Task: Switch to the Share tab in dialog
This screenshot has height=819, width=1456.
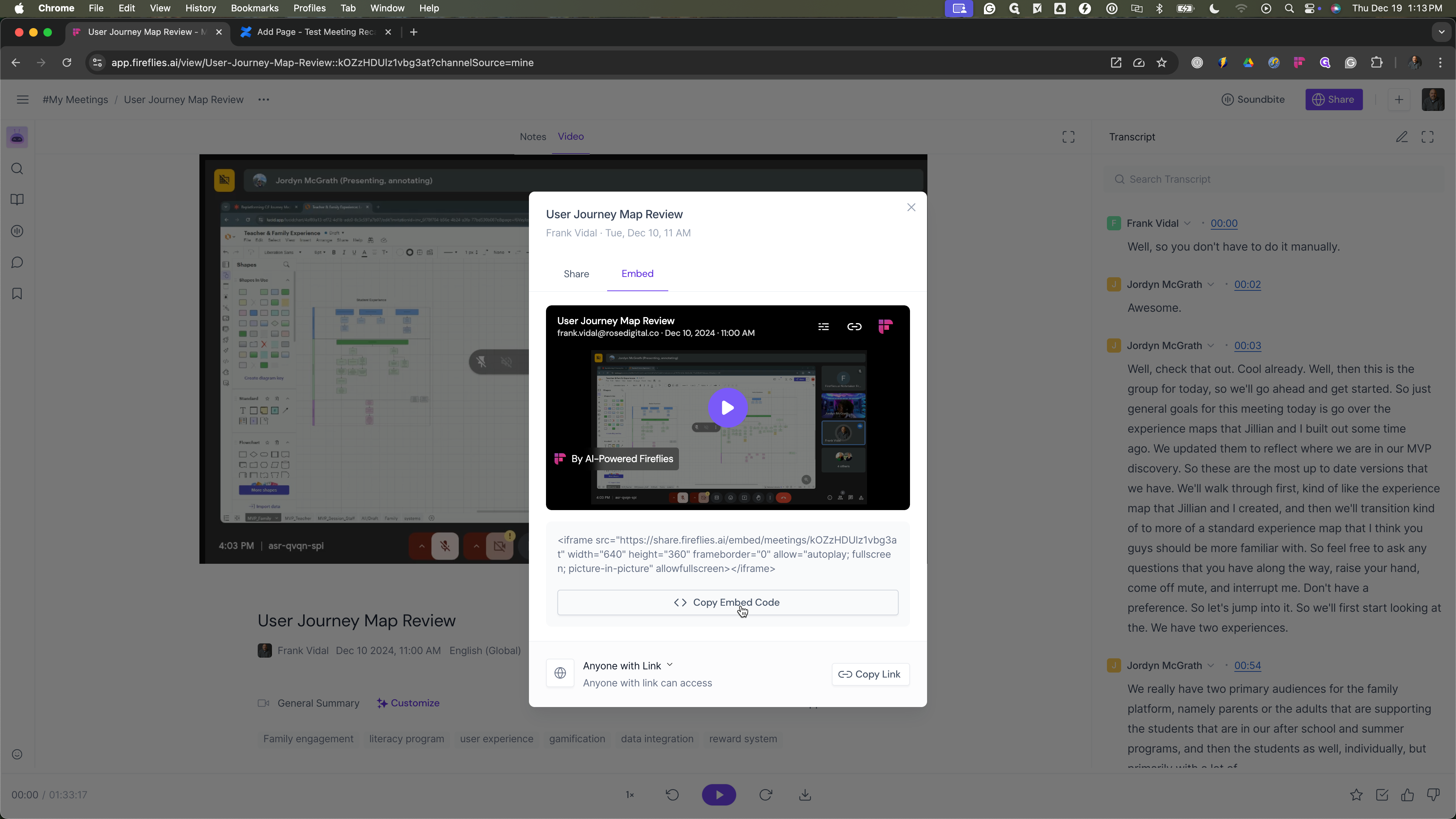Action: [x=576, y=274]
